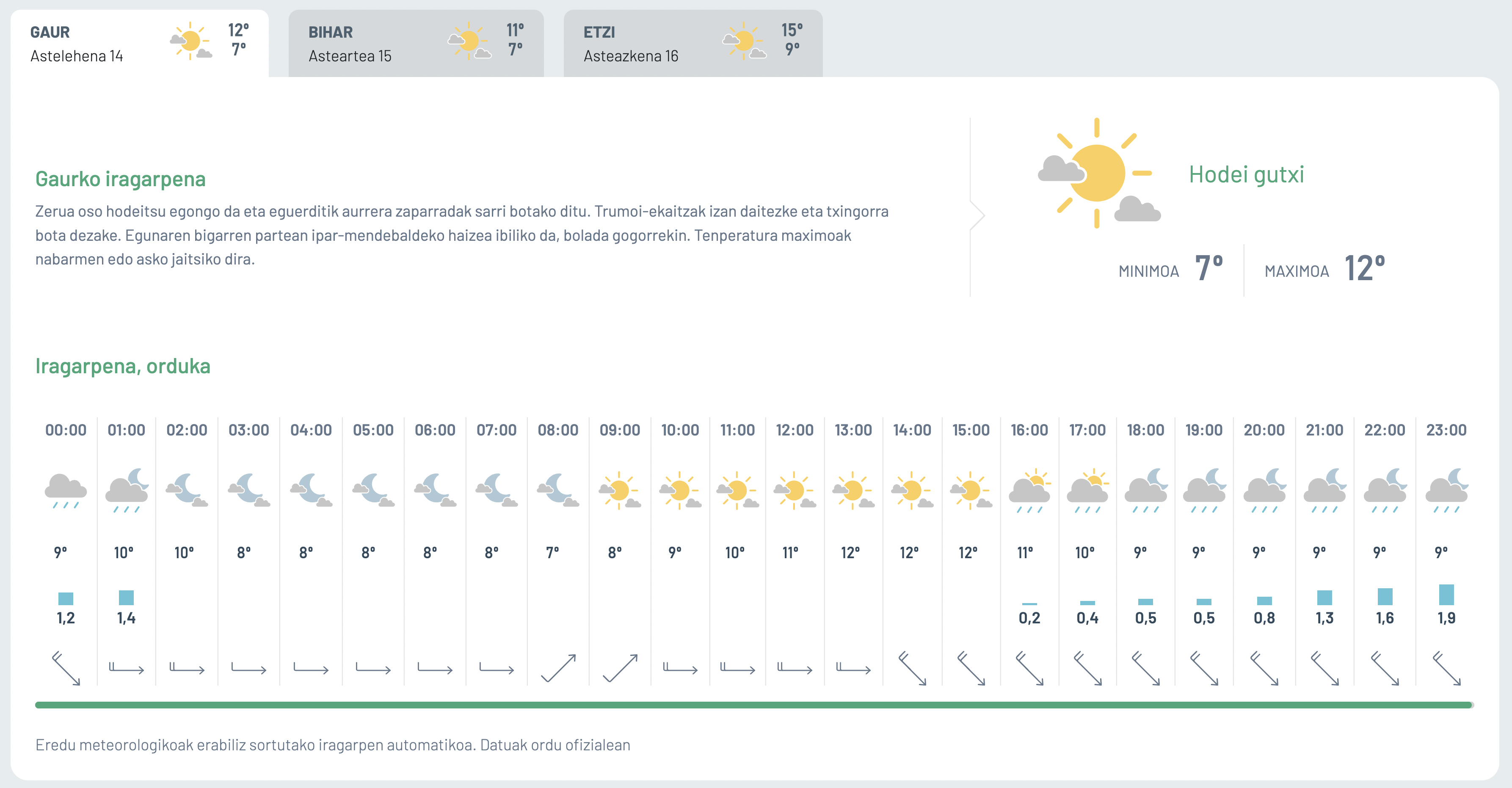
Task: Click the wind arrow at 14:00
Action: tap(912, 668)
